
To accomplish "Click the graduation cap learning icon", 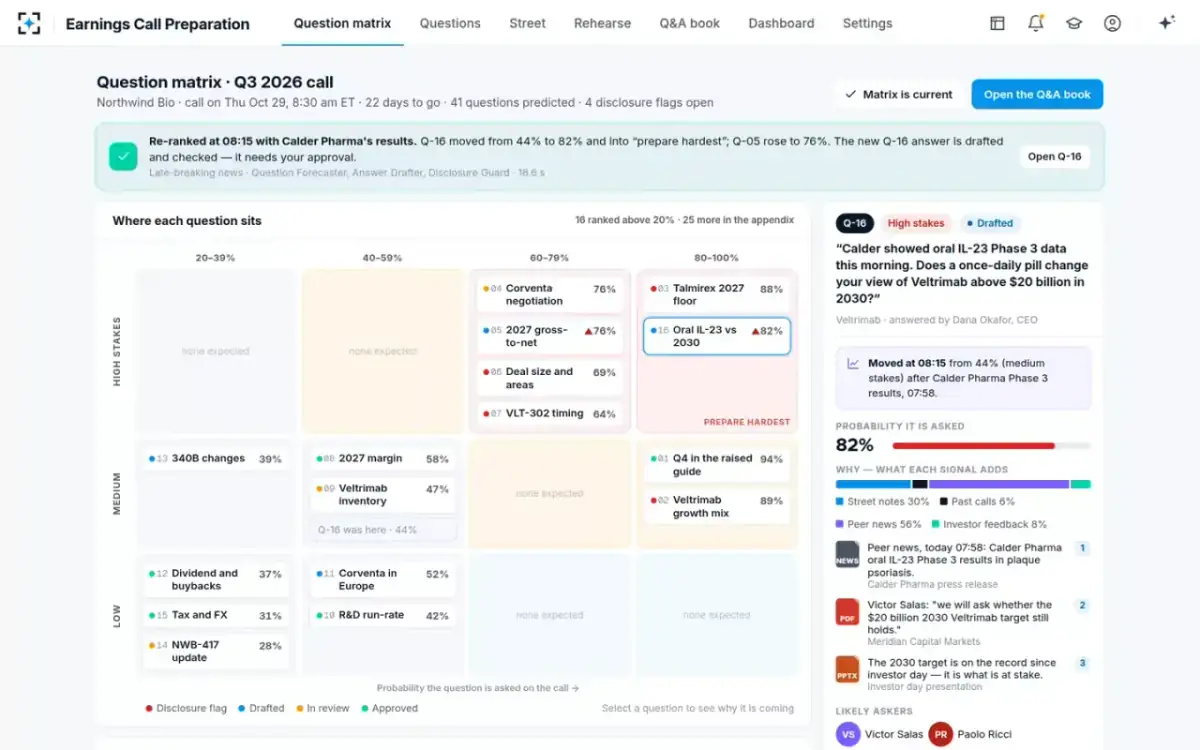I will pos(1073,23).
